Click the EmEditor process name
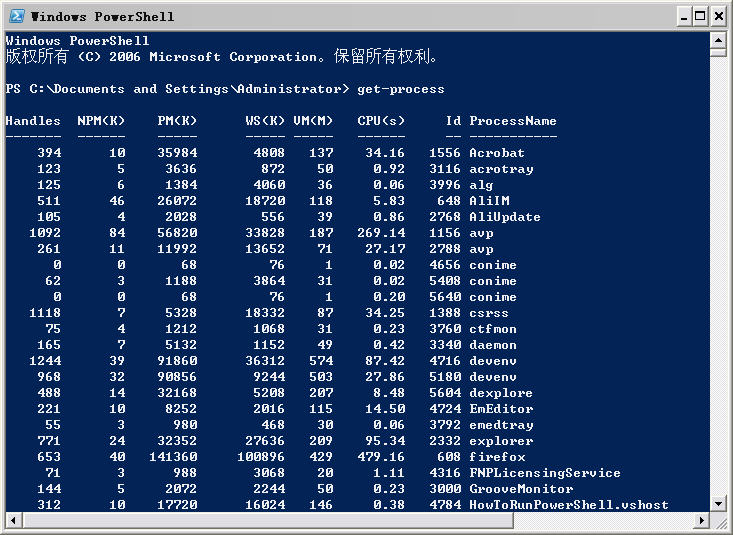The image size is (733, 535). point(501,409)
